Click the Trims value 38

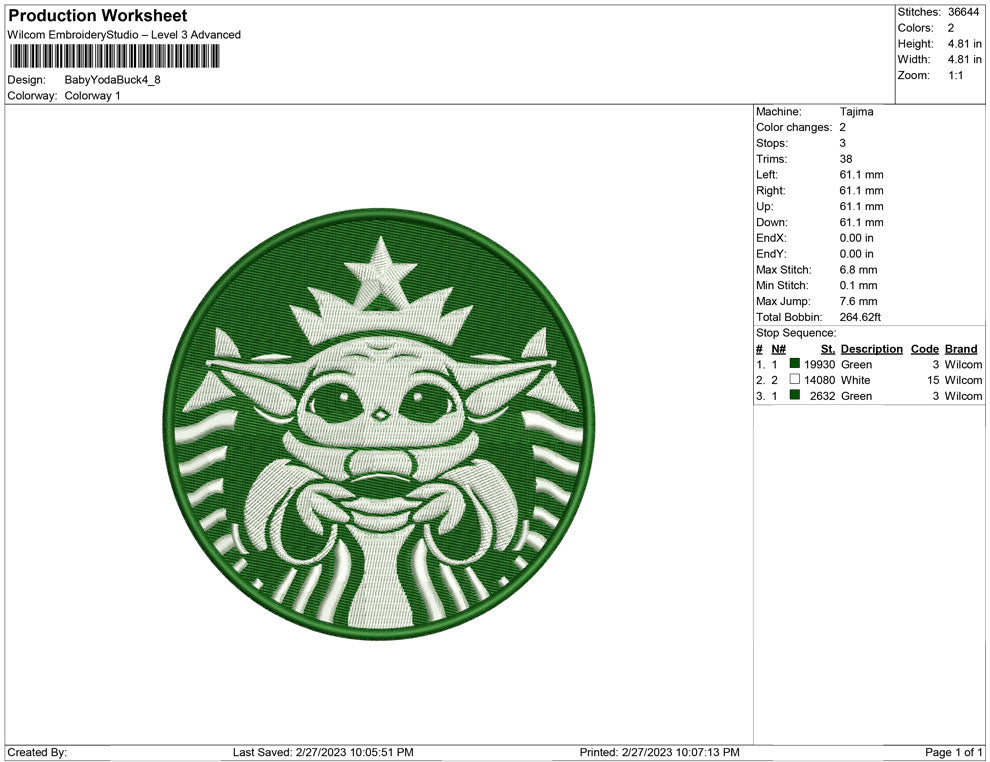845,159
